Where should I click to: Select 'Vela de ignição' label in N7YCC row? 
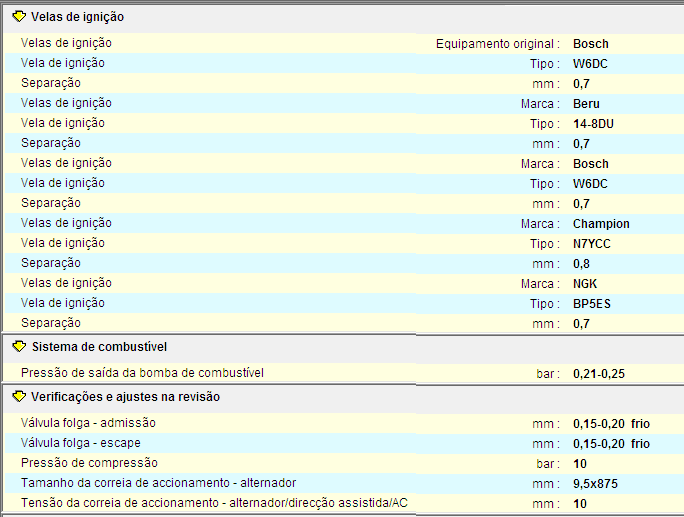[63, 243]
